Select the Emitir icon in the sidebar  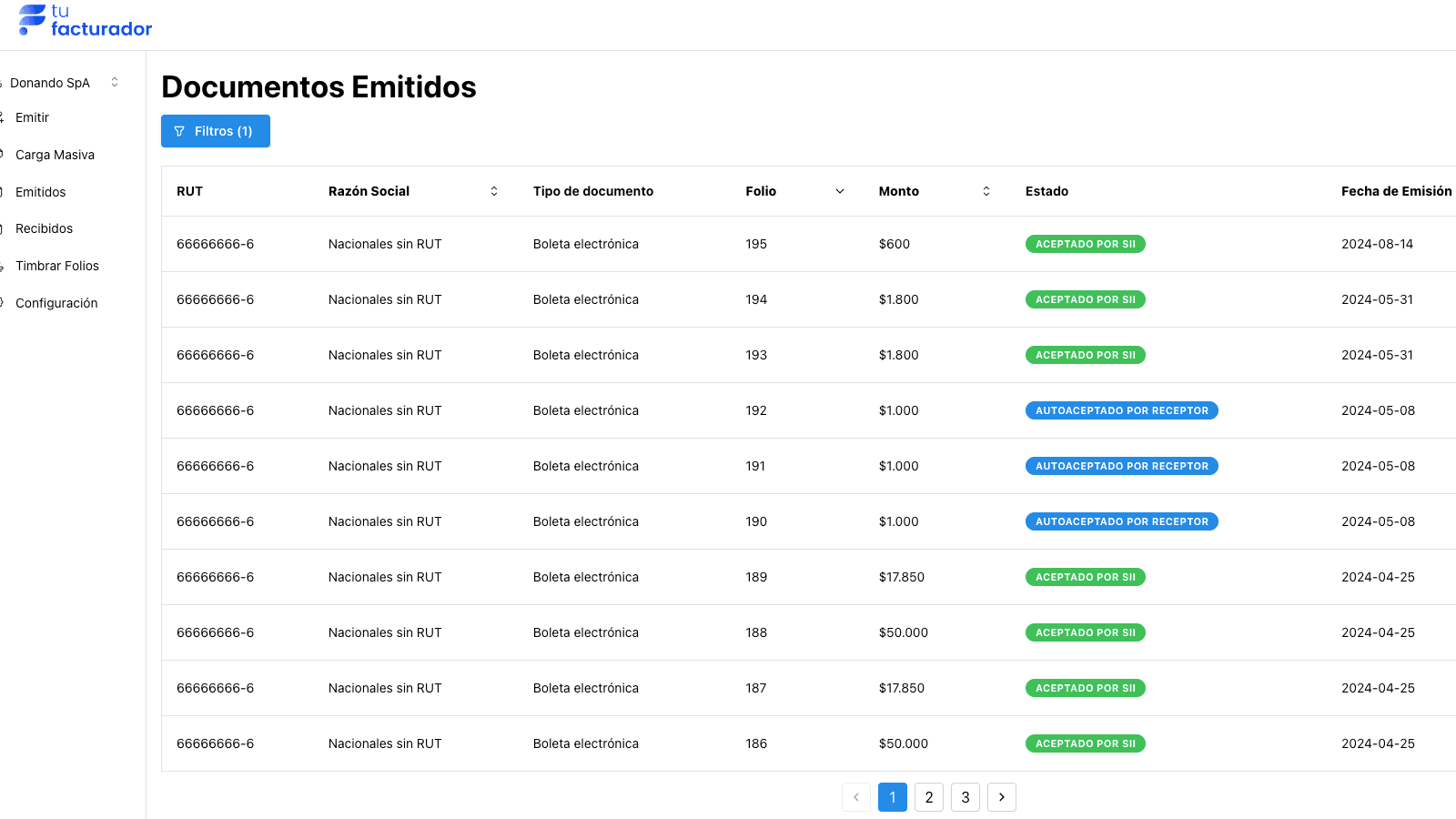pyautogui.click(x=4, y=117)
